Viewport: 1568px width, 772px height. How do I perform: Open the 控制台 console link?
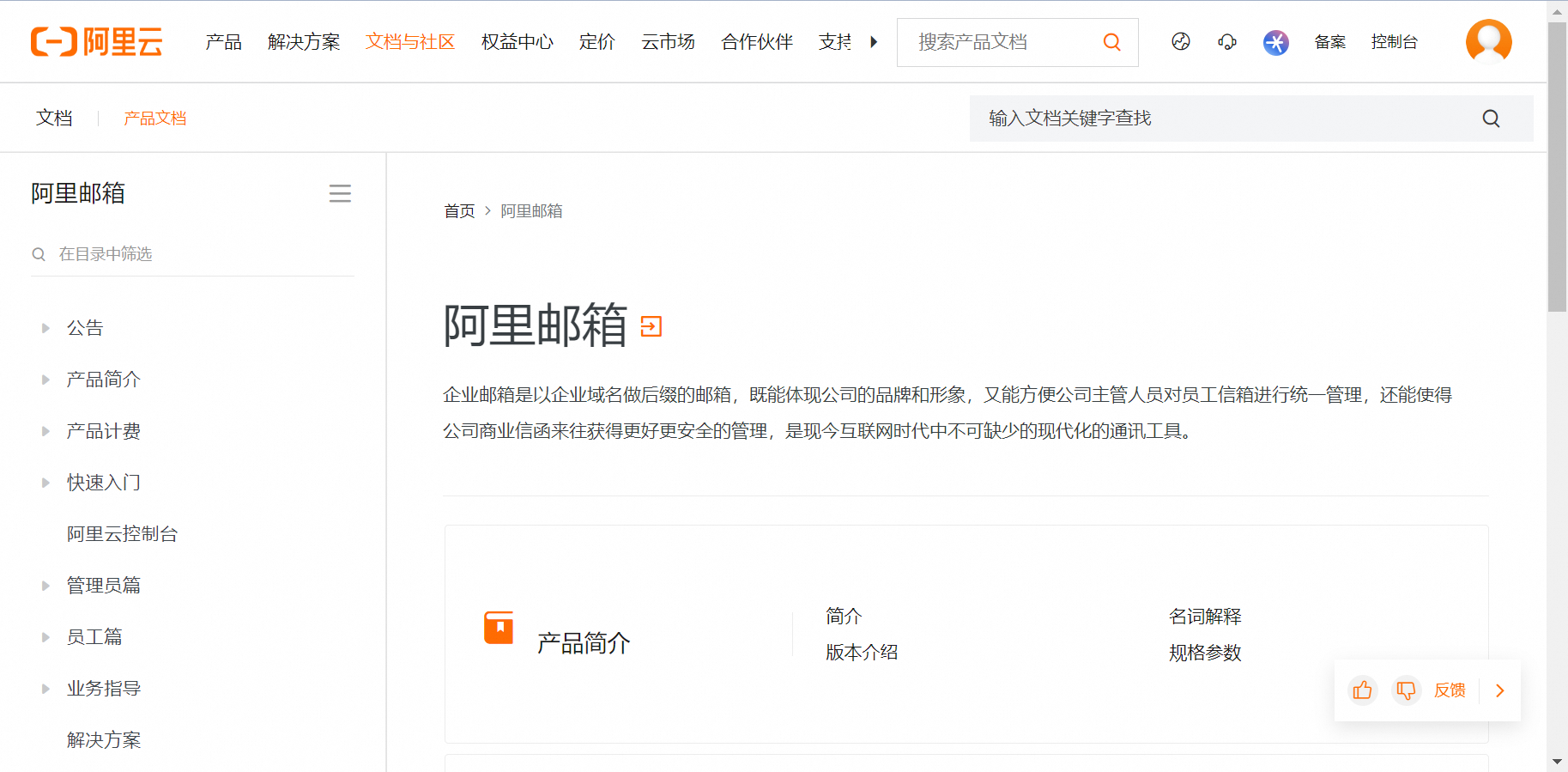tap(1395, 42)
